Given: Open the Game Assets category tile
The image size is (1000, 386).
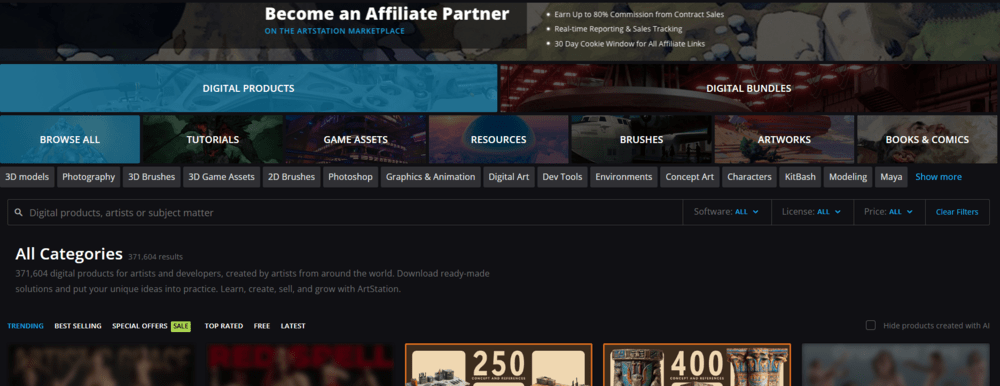Looking at the screenshot, I should (355, 139).
